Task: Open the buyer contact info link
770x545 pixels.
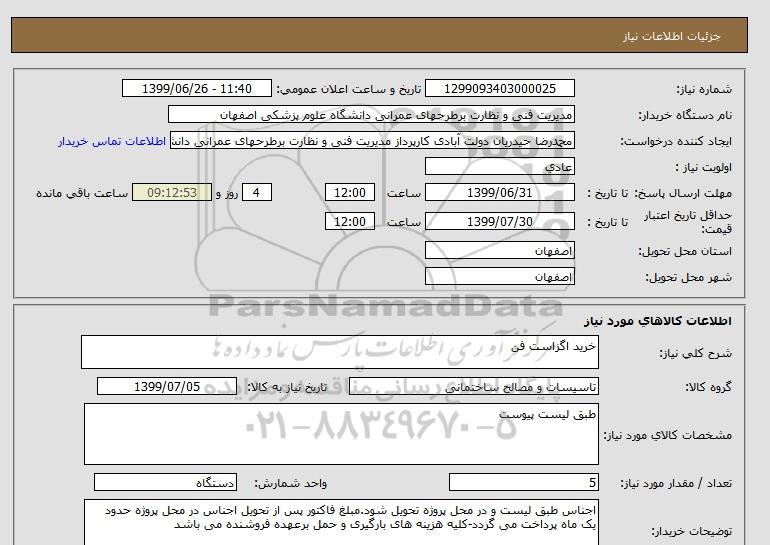Action: (x=112, y=141)
